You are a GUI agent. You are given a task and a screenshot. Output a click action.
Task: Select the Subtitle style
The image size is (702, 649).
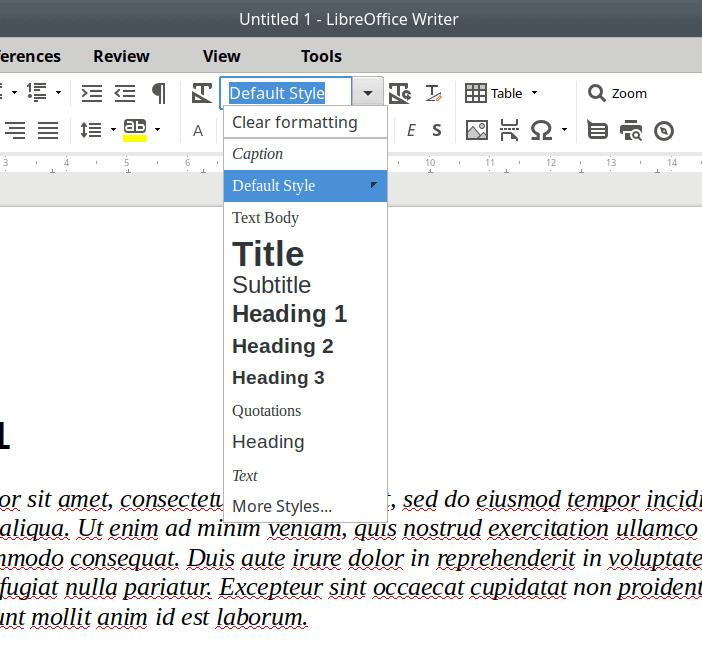pyautogui.click(x=305, y=285)
